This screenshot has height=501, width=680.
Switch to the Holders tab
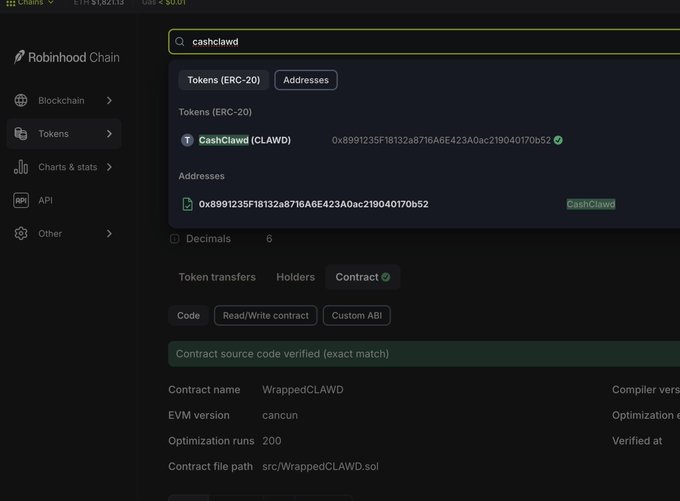click(295, 277)
